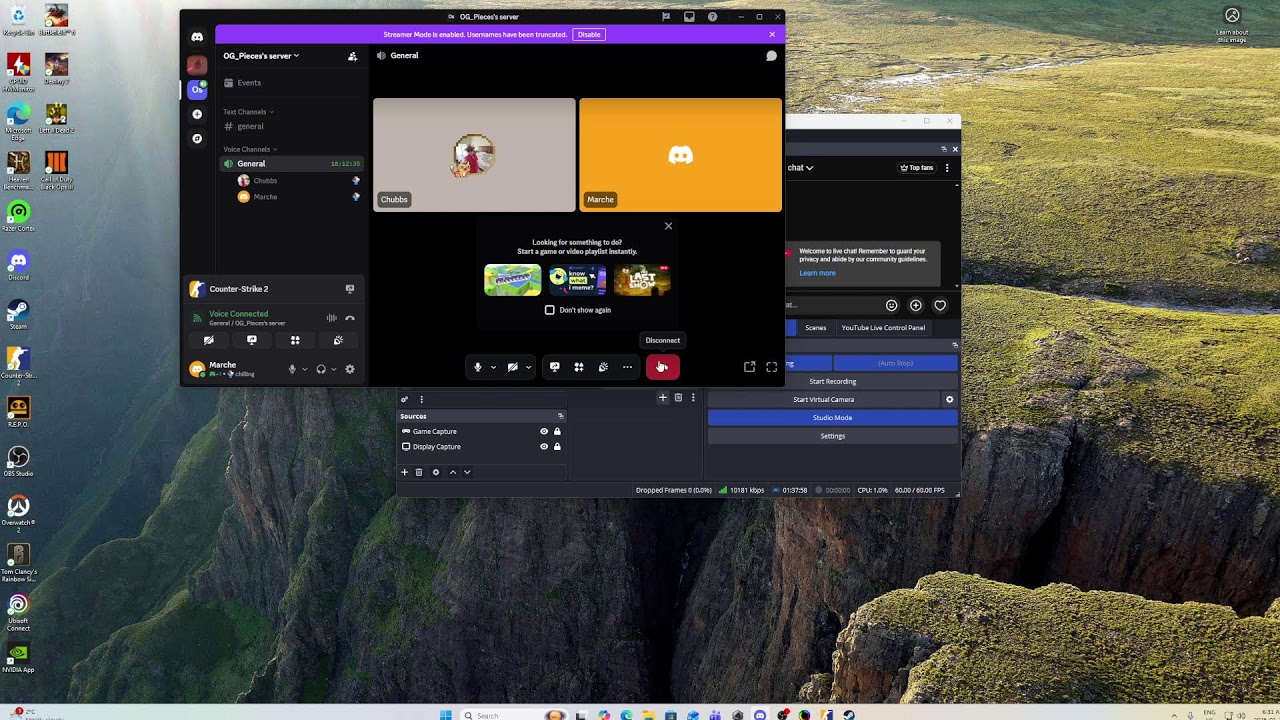Open Settings from OBS controls

[x=832, y=436]
